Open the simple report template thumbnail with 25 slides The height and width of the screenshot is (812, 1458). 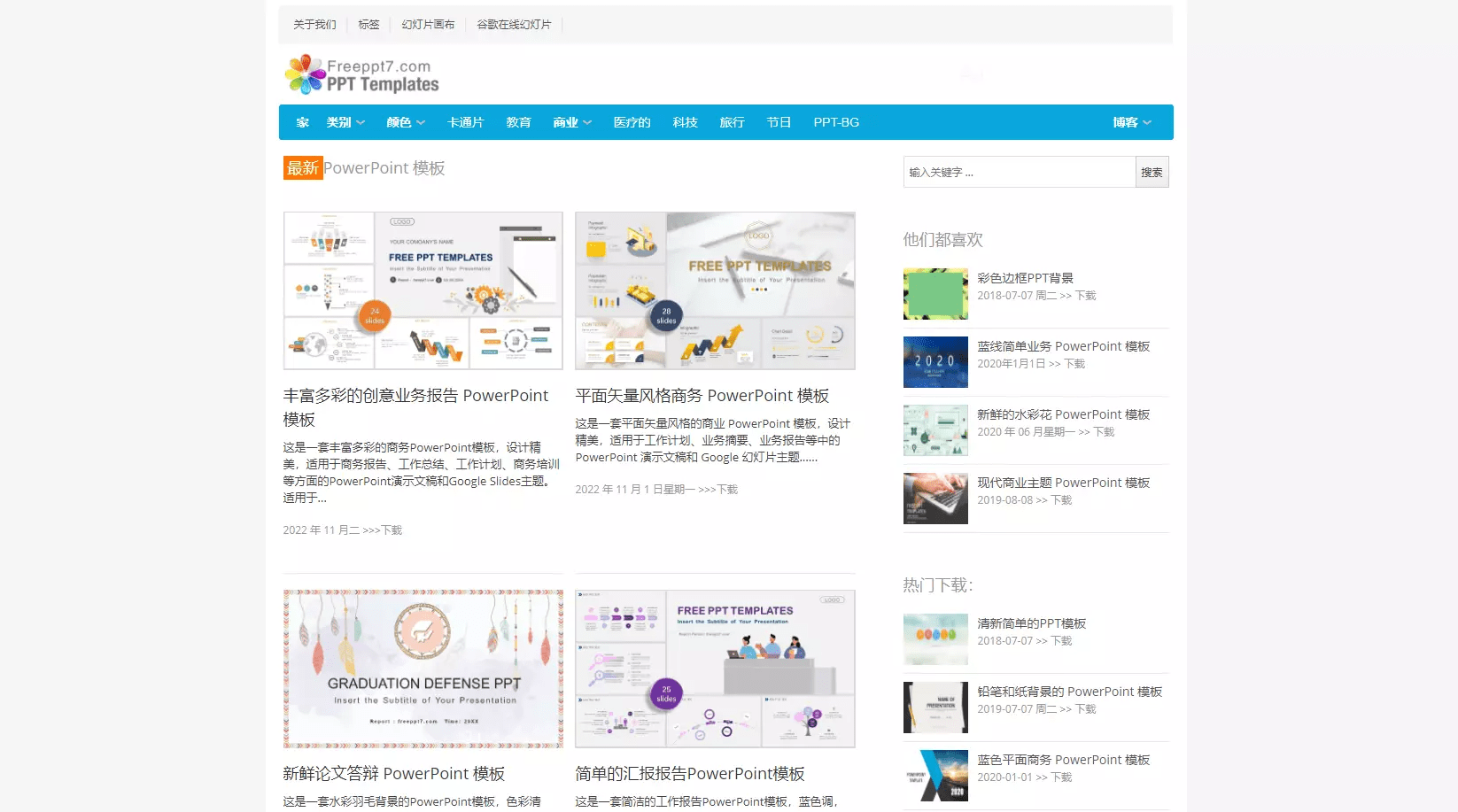[715, 669]
